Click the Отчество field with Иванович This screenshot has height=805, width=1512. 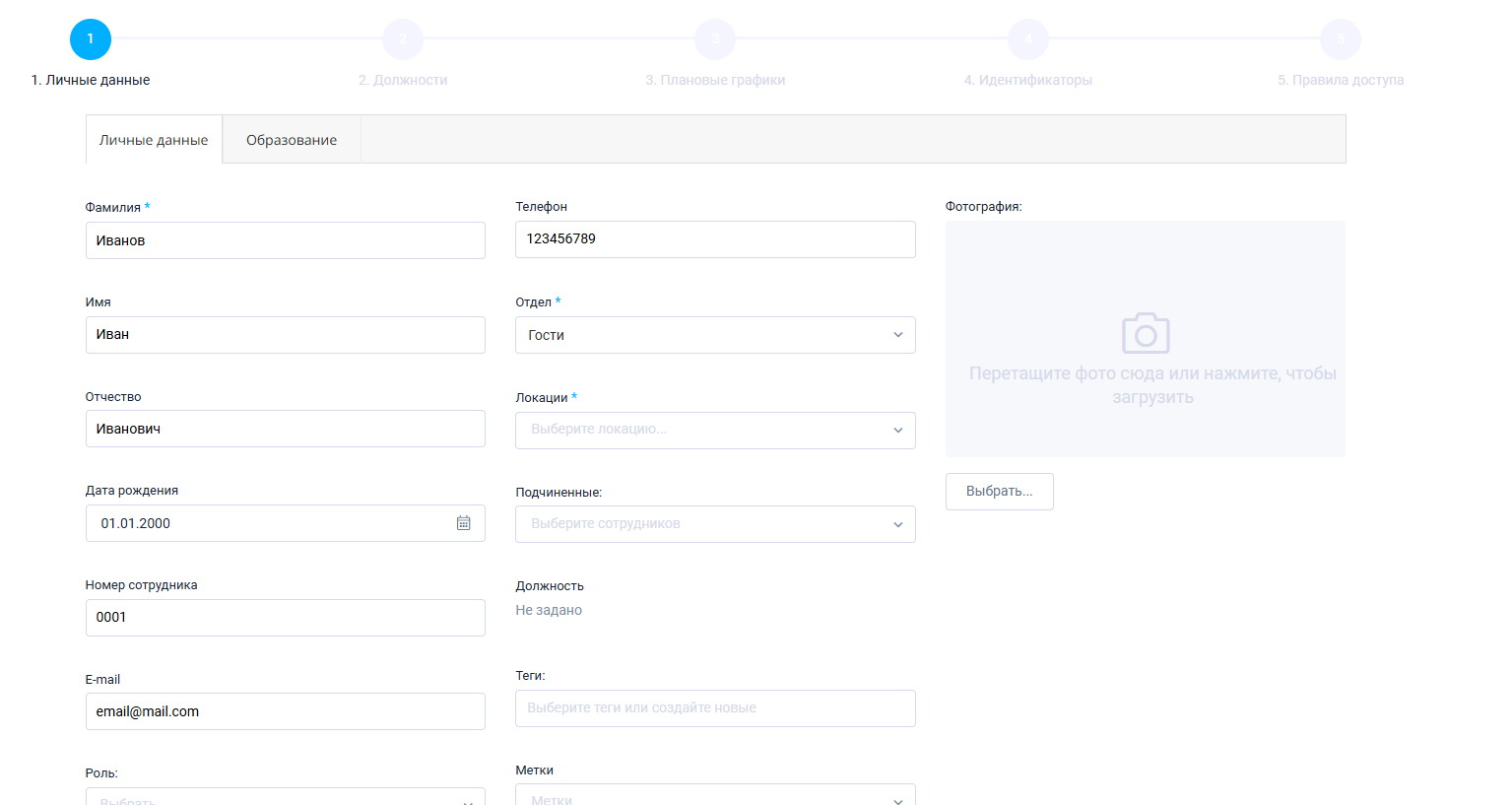[285, 429]
